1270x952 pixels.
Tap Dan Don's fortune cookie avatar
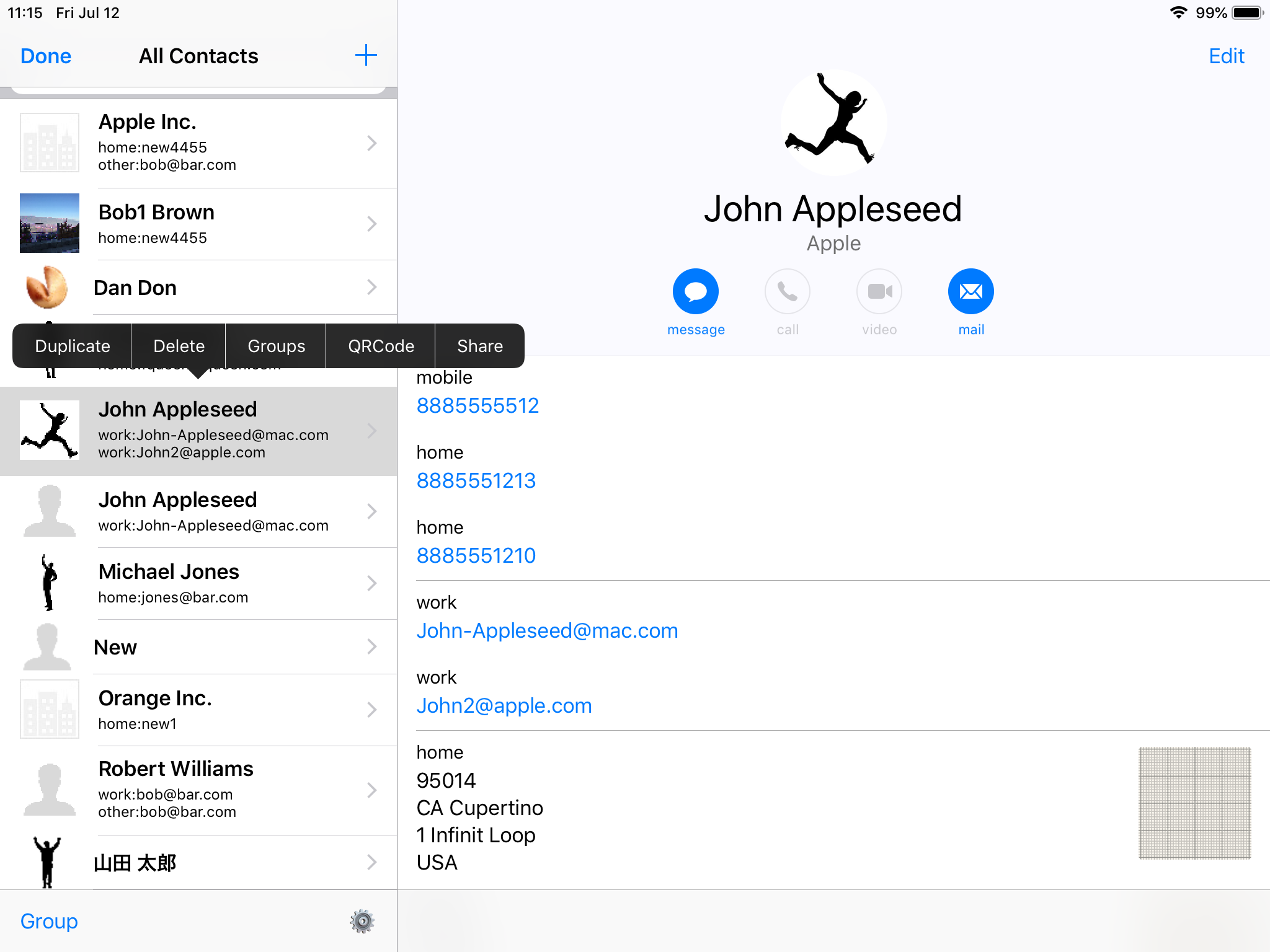click(47, 287)
